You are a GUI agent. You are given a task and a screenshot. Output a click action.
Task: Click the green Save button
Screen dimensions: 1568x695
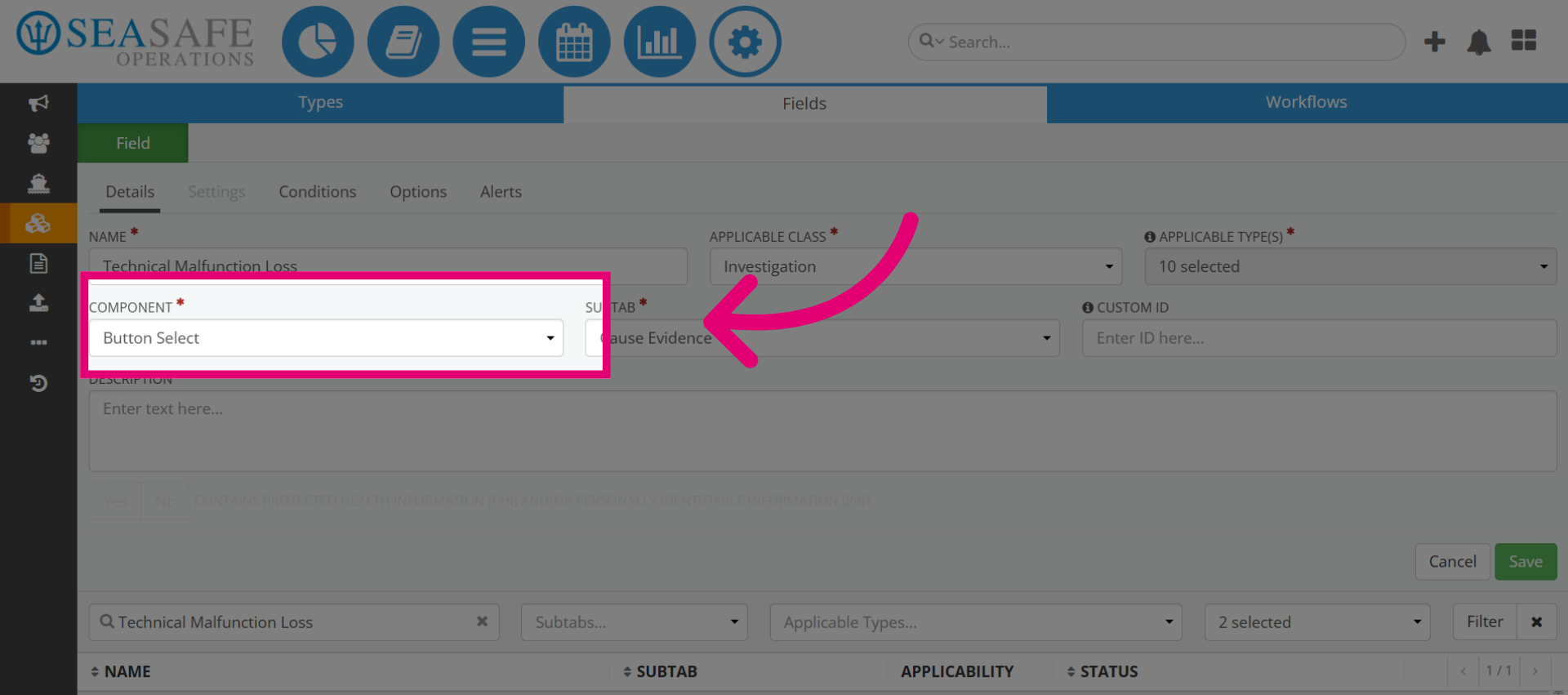1526,562
